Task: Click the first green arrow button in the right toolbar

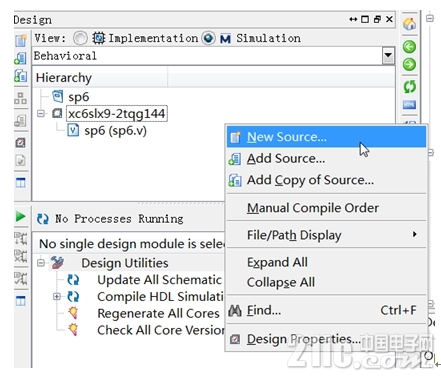Action: click(409, 47)
